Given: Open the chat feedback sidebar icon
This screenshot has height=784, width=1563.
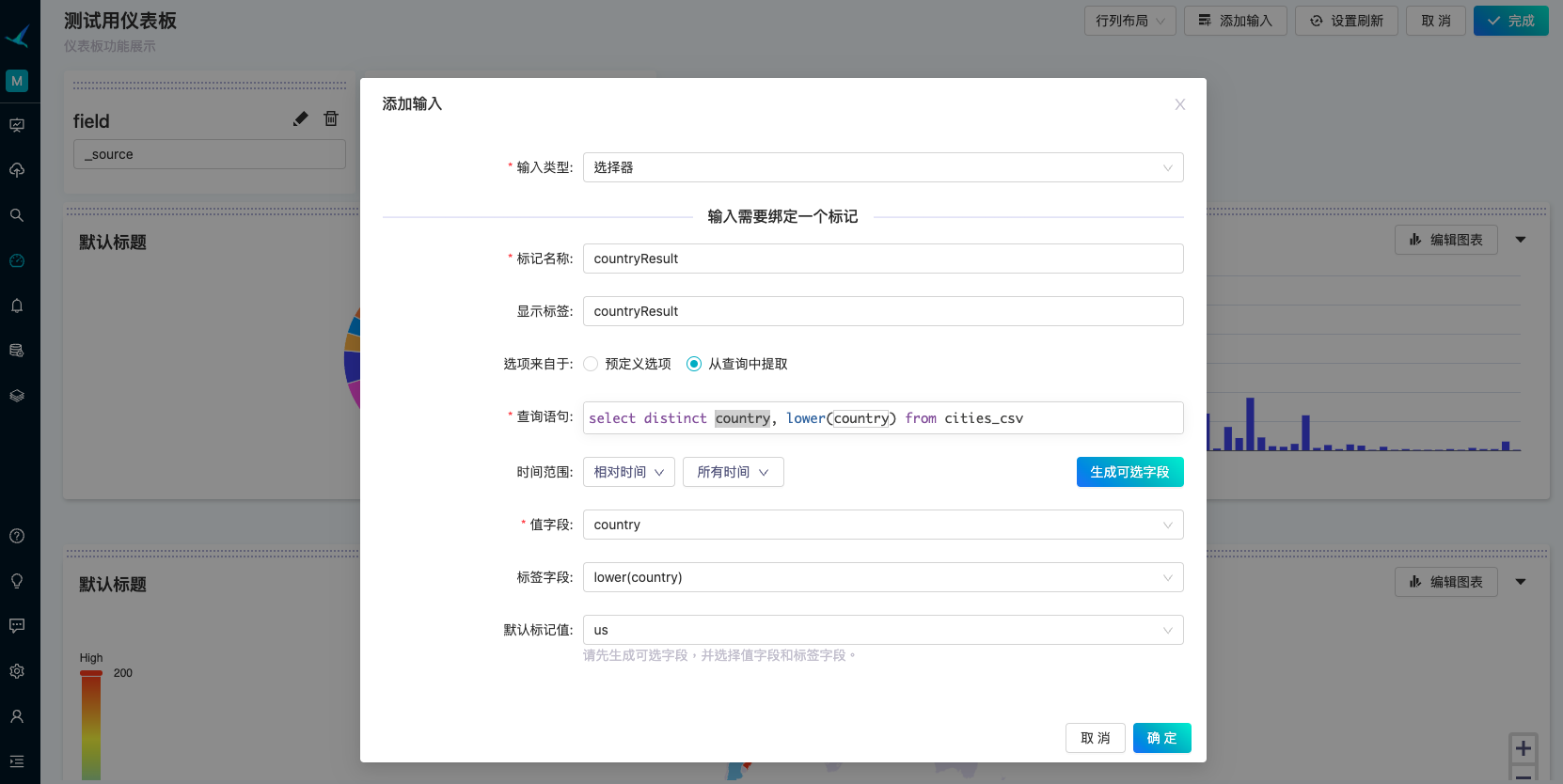Looking at the screenshot, I should 17,626.
